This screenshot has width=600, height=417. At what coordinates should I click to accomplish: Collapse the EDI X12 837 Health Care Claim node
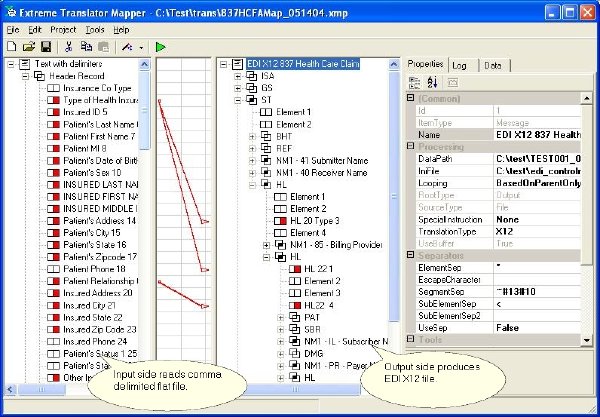tap(224, 64)
